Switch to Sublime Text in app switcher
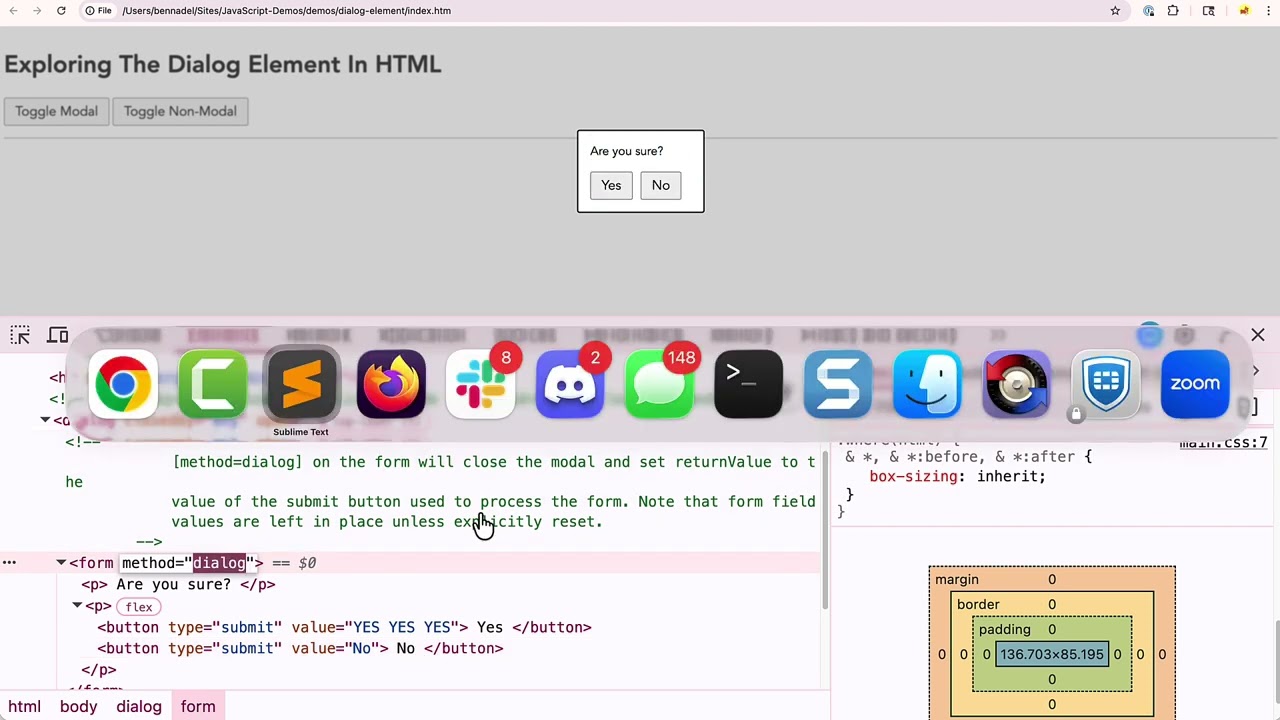1280x720 pixels. pos(301,384)
